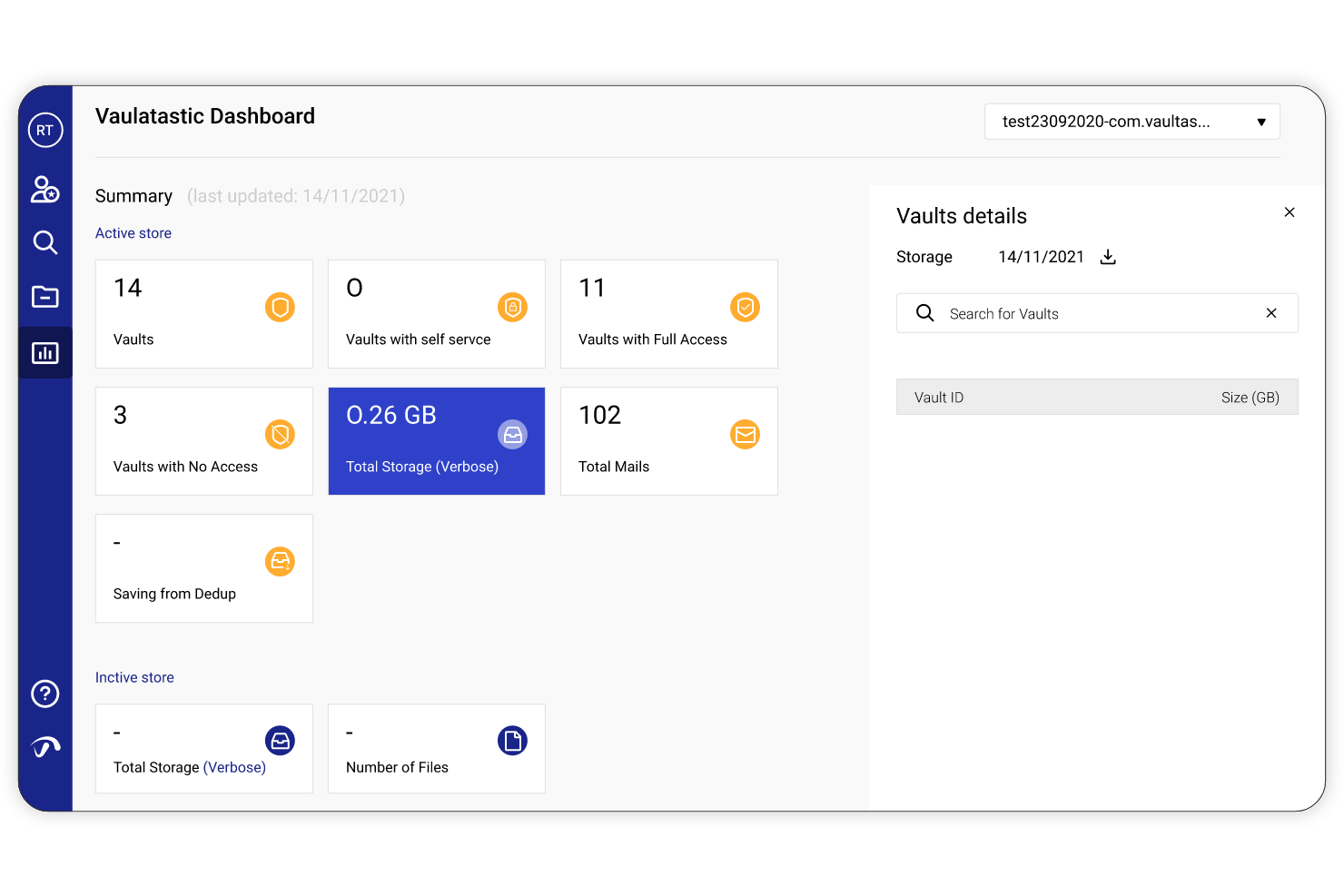Open the tenant dropdown showing test23092020-com.vaultas

pos(1132,121)
